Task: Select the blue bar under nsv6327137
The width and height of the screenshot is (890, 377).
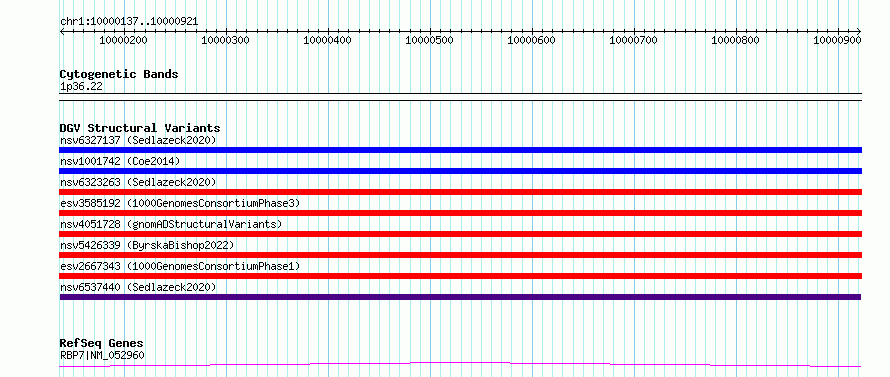Action: pyautogui.click(x=460, y=150)
